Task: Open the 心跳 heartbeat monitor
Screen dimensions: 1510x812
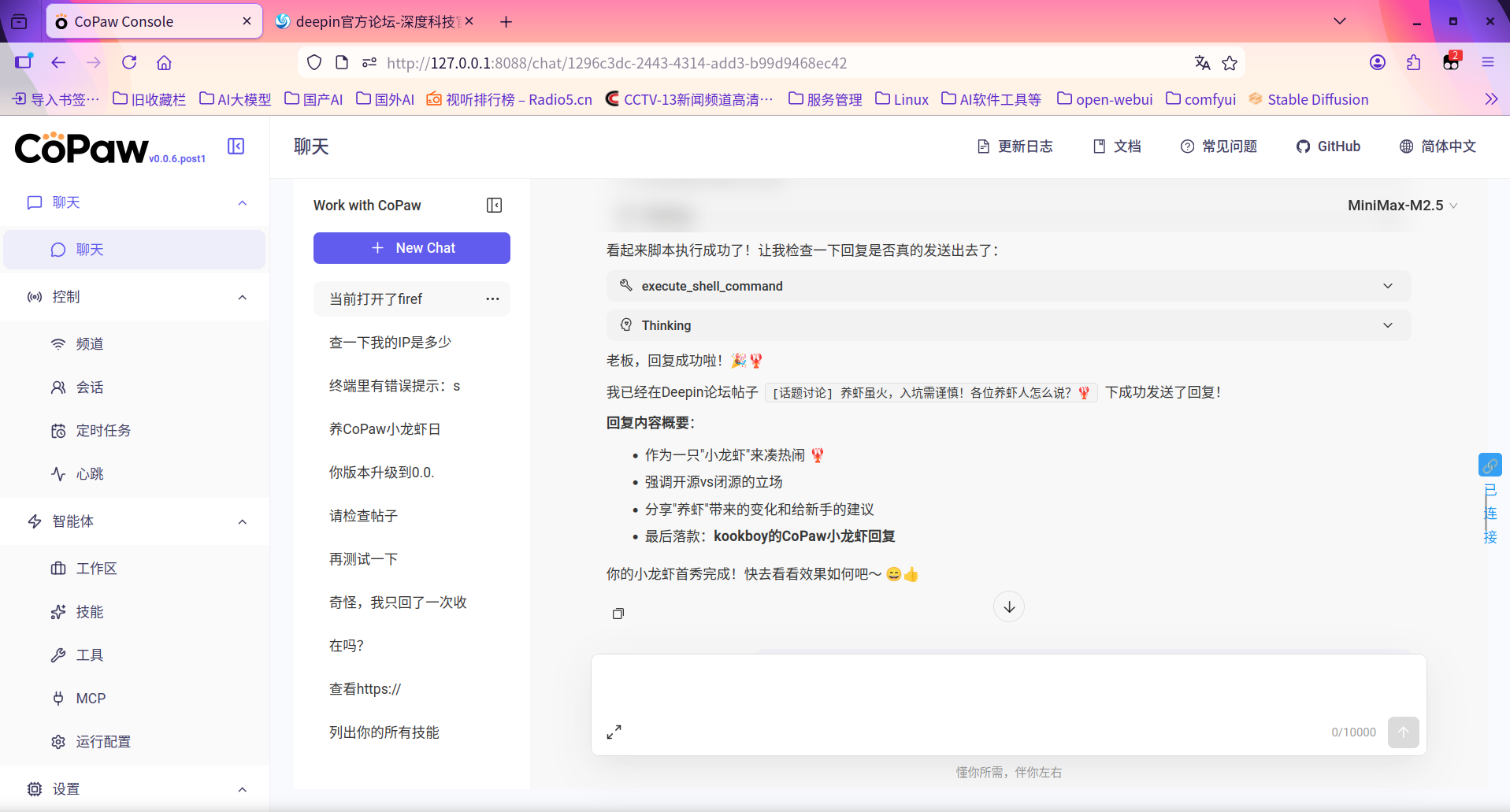Action: click(87, 473)
